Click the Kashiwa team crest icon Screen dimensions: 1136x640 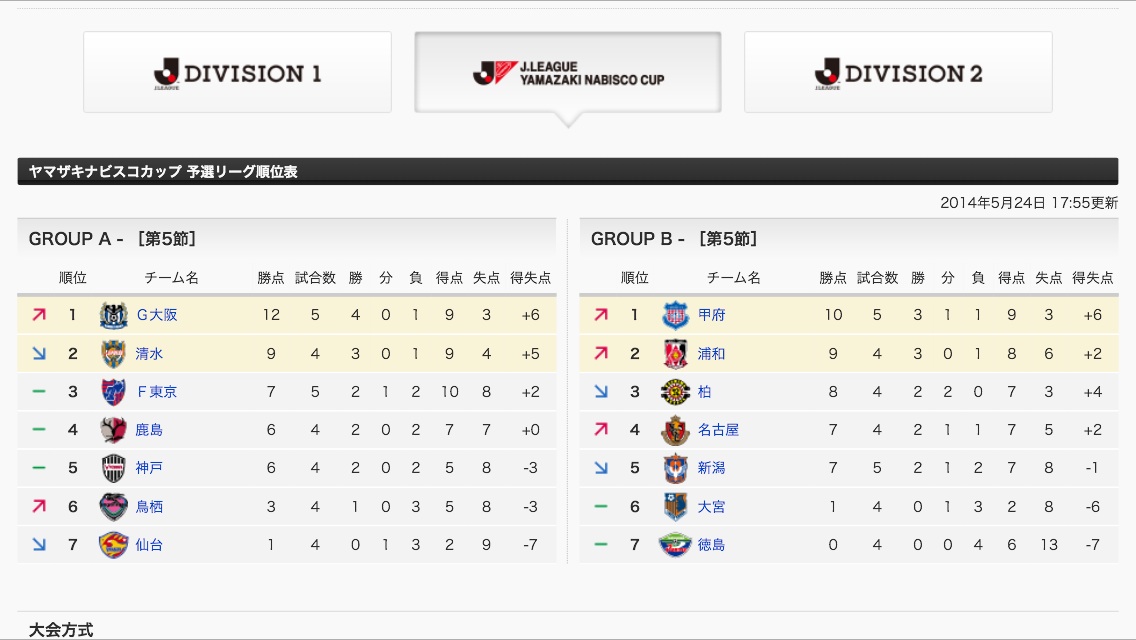coord(675,392)
